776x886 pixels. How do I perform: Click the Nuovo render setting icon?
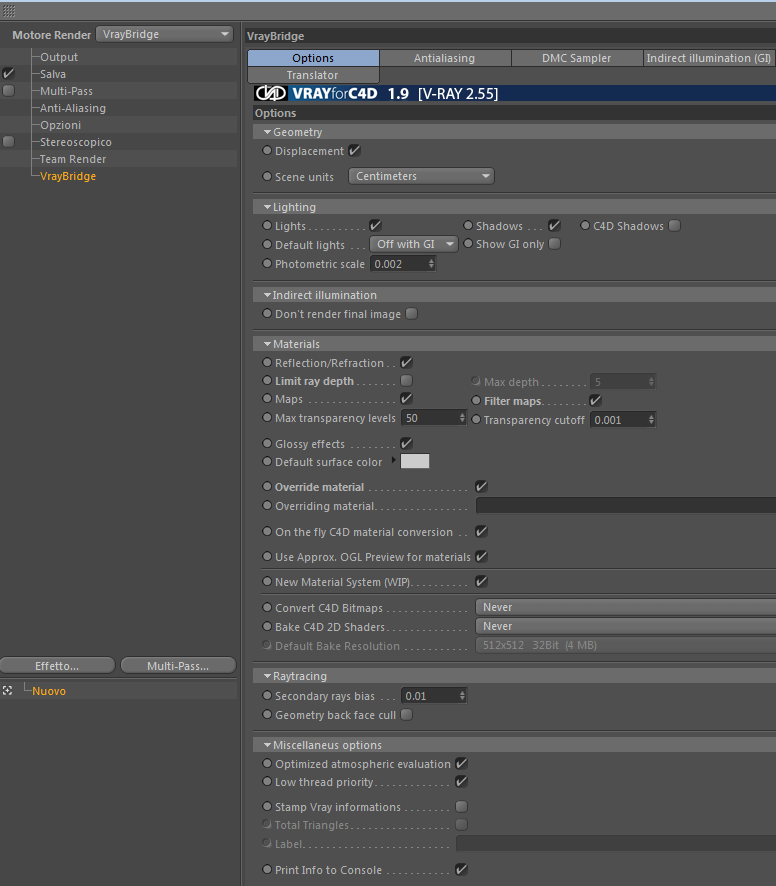[x=7, y=690]
